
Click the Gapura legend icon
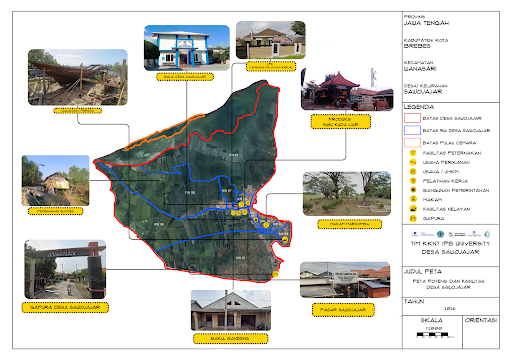click(x=413, y=218)
